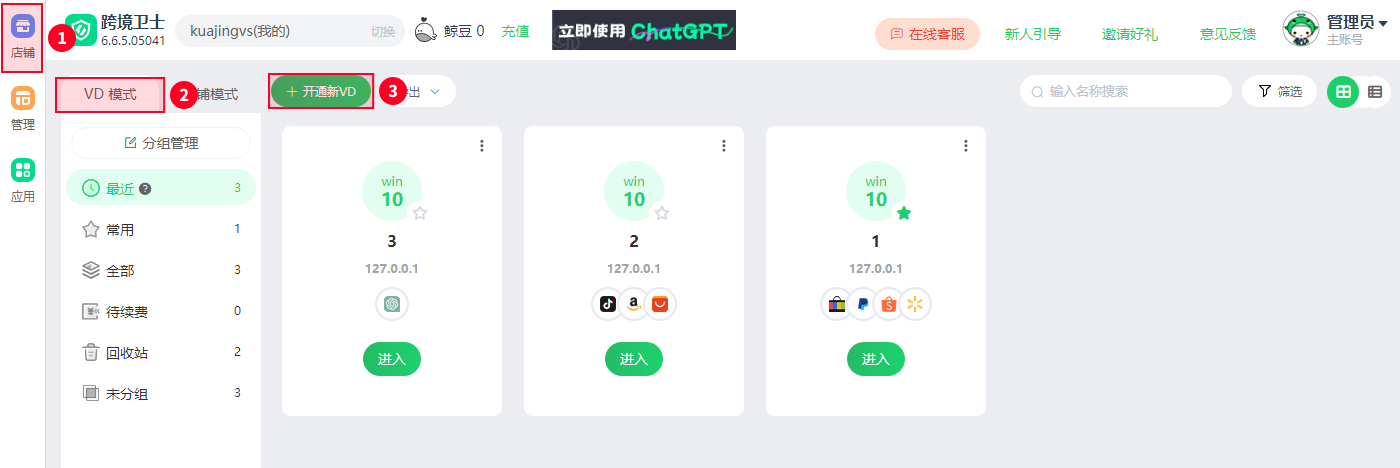Select the VD 模式 tab
1400x468 pixels.
click(x=110, y=94)
